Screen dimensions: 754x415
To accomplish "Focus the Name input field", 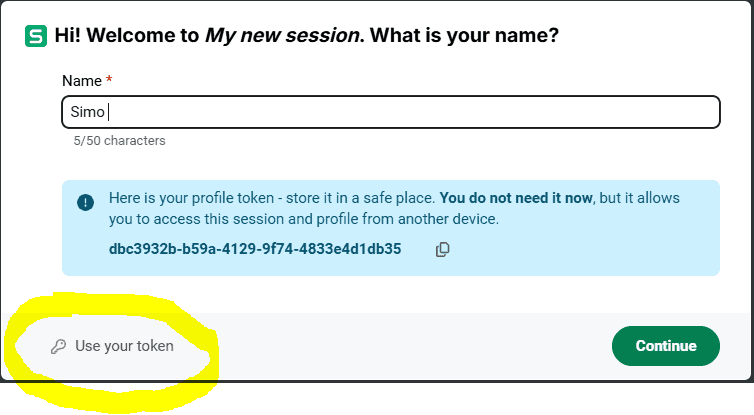I will [390, 112].
